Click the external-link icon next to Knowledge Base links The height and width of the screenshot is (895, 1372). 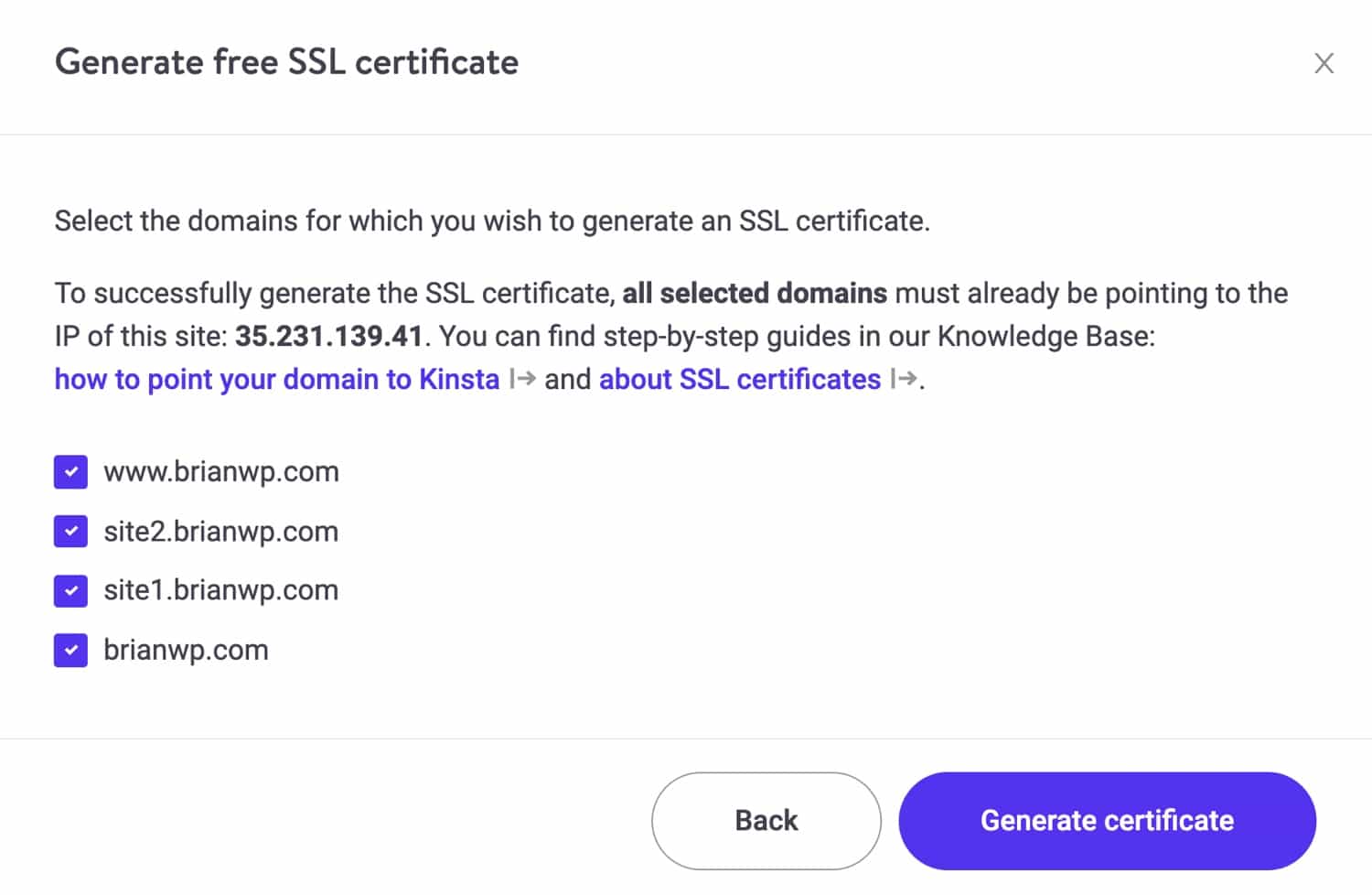[x=521, y=379]
